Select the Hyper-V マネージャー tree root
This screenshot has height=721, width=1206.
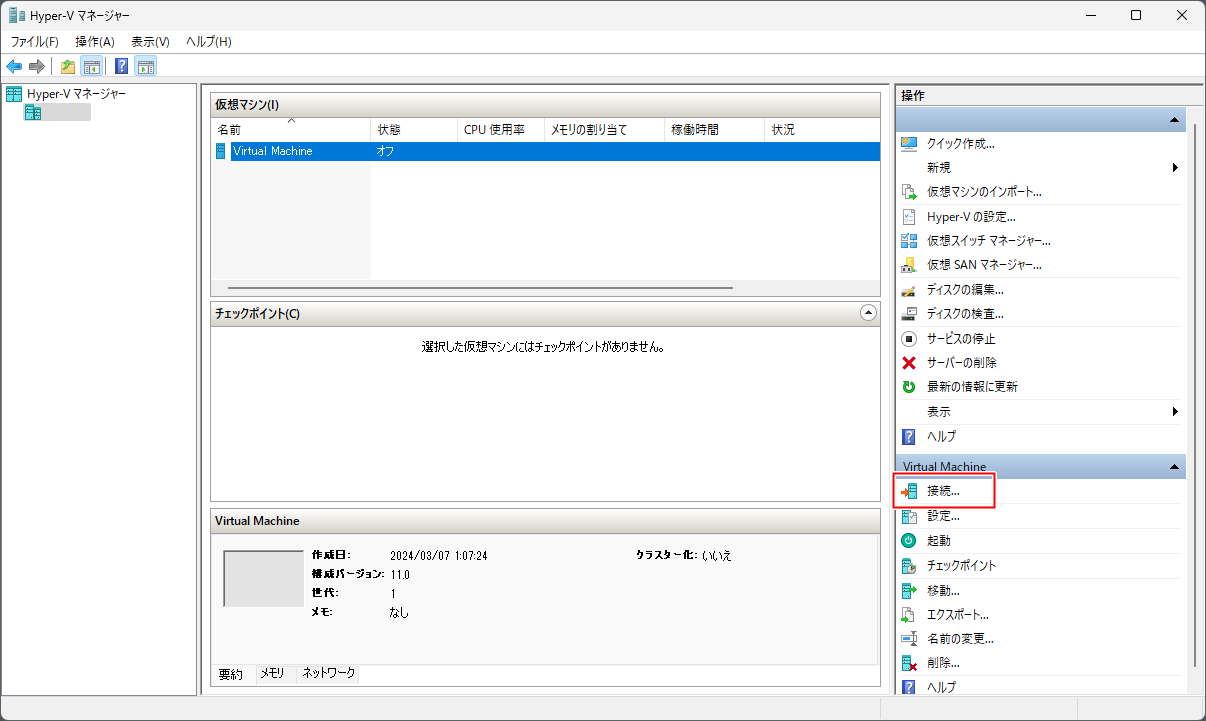click(x=76, y=94)
